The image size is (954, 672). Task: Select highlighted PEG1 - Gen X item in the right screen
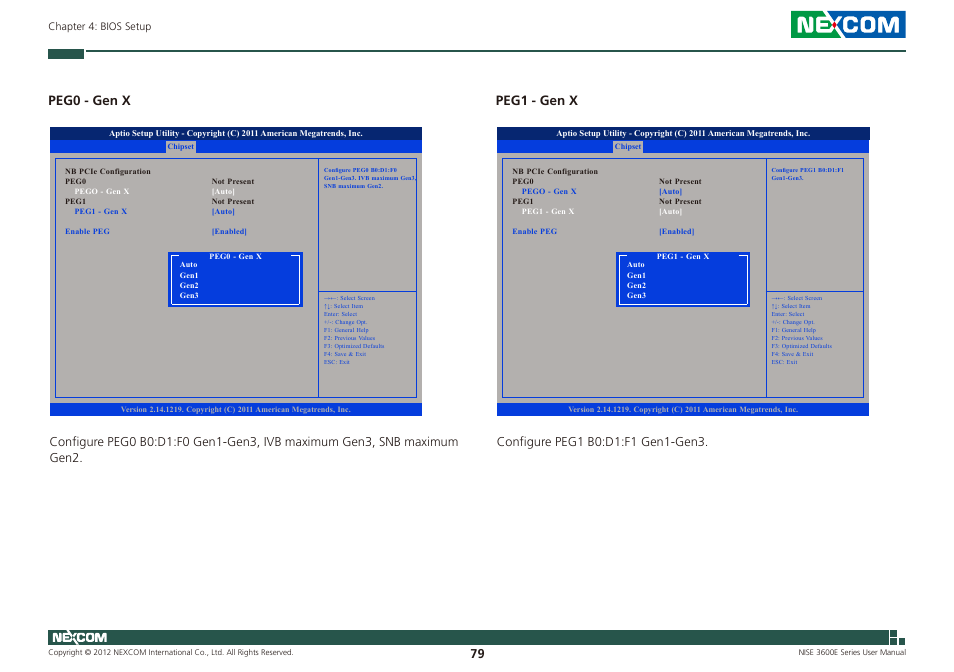point(548,212)
